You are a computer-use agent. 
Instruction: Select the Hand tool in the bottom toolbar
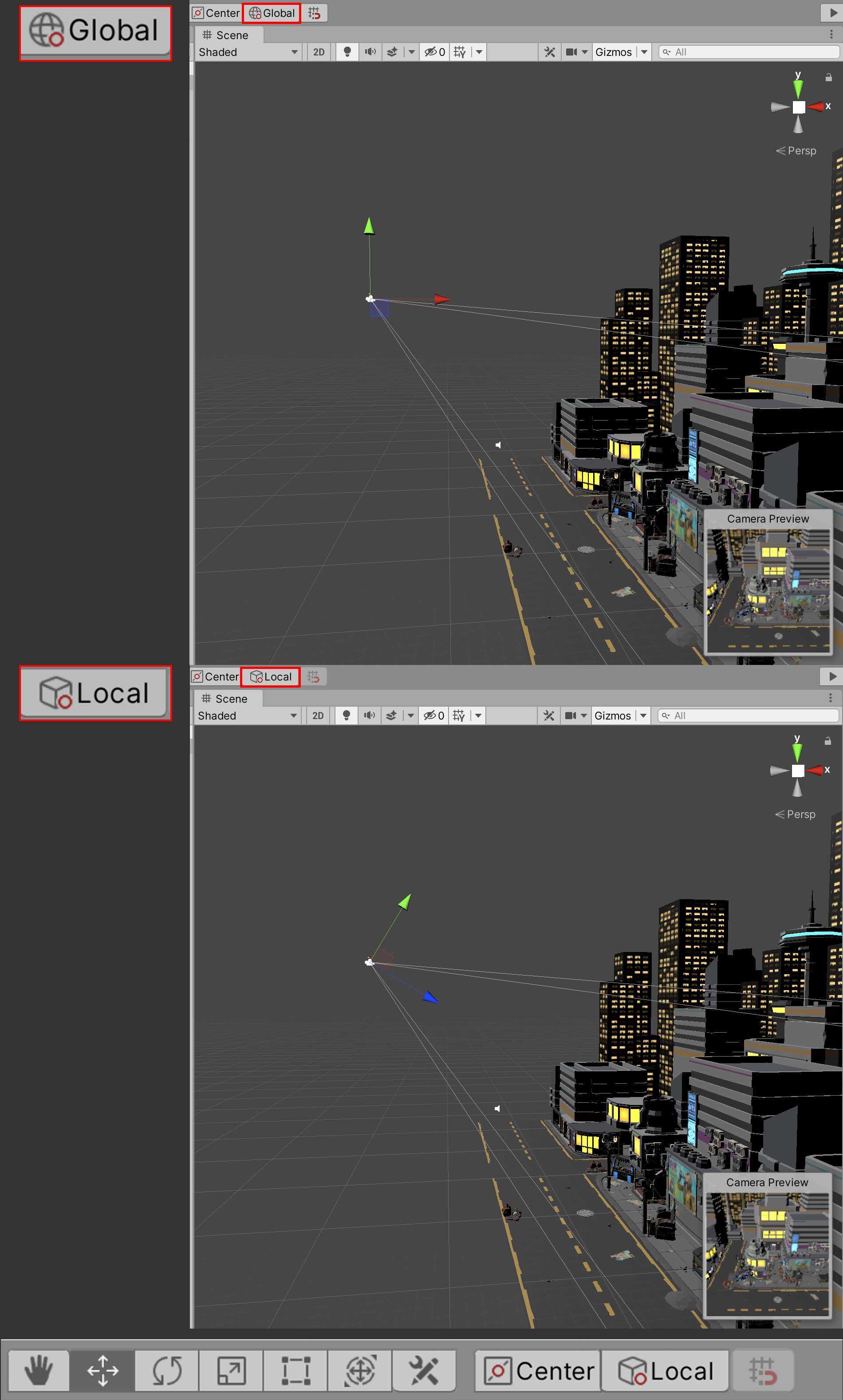39,1370
